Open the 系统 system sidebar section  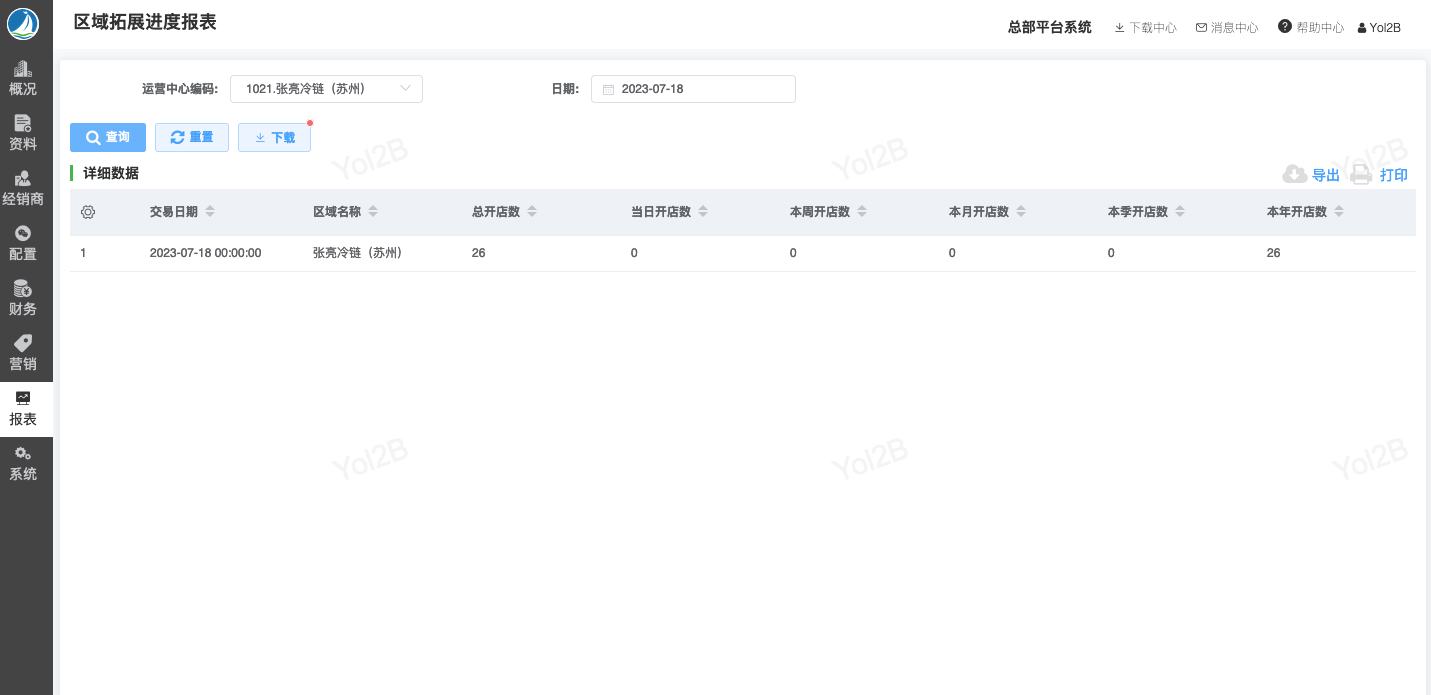(x=23, y=464)
